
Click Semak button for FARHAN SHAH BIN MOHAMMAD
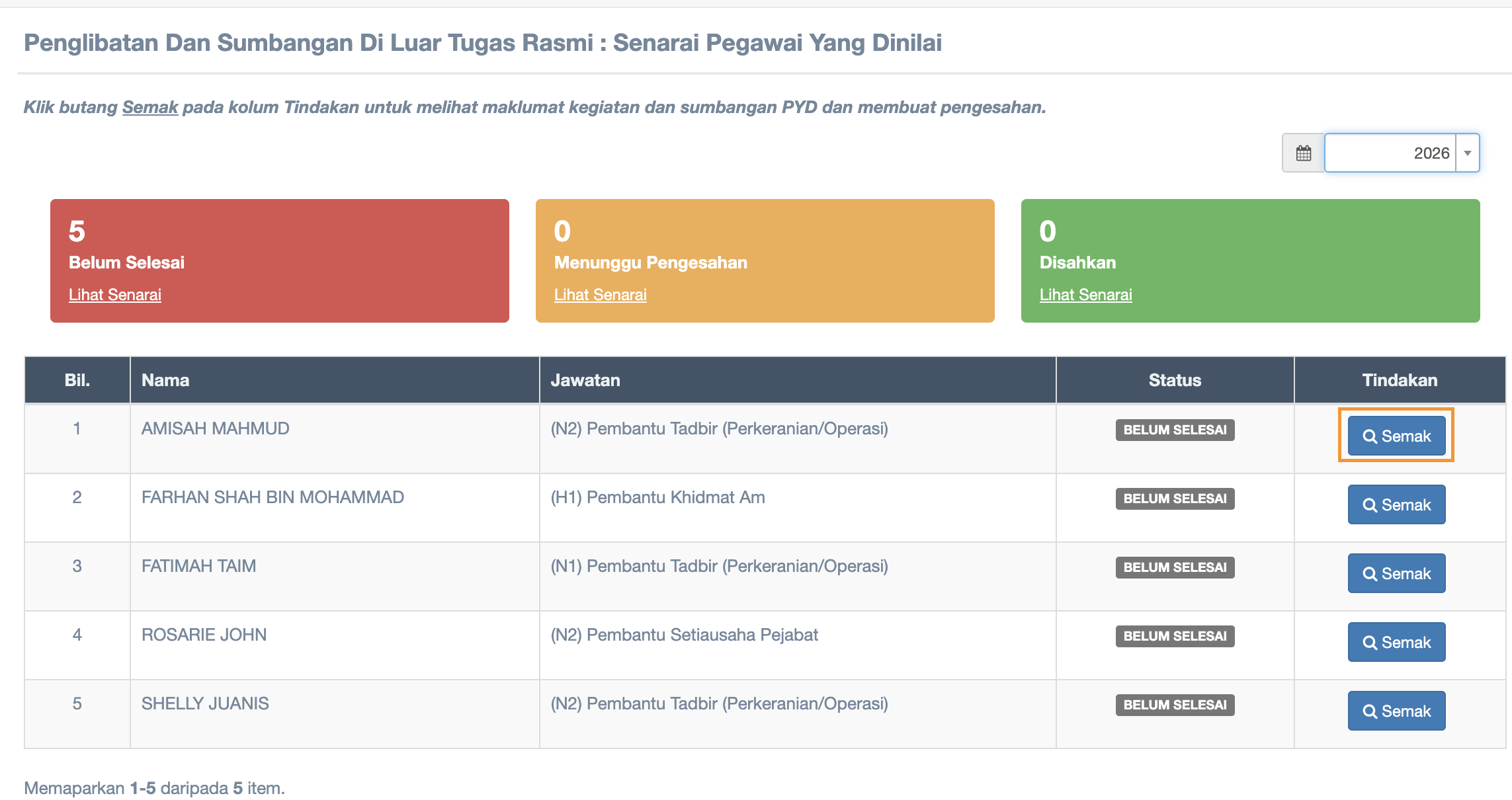point(1396,505)
